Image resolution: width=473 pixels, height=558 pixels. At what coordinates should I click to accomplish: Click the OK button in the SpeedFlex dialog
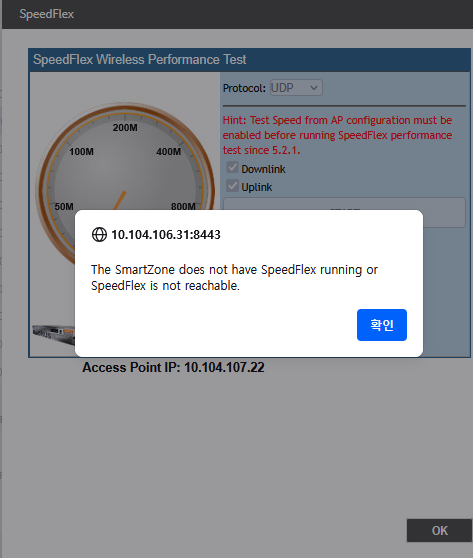tap(440, 530)
